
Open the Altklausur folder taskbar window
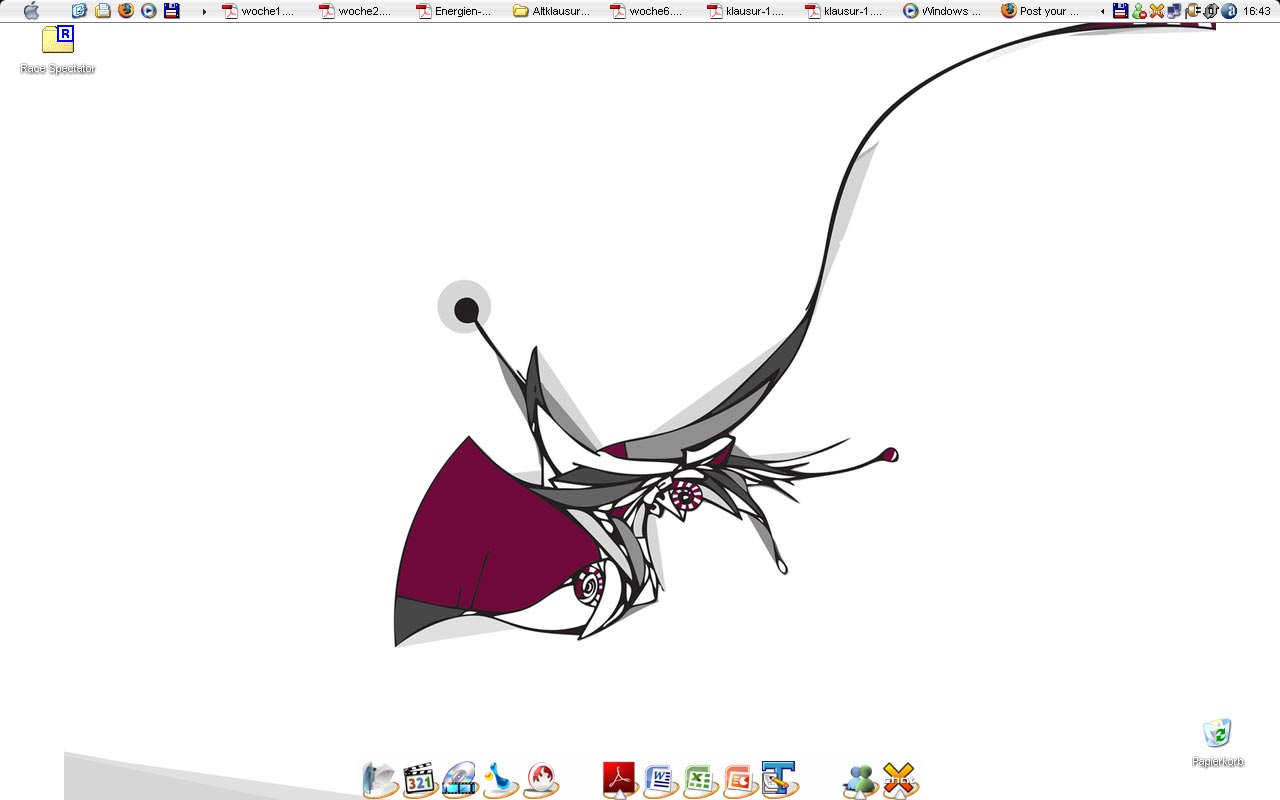[551, 11]
